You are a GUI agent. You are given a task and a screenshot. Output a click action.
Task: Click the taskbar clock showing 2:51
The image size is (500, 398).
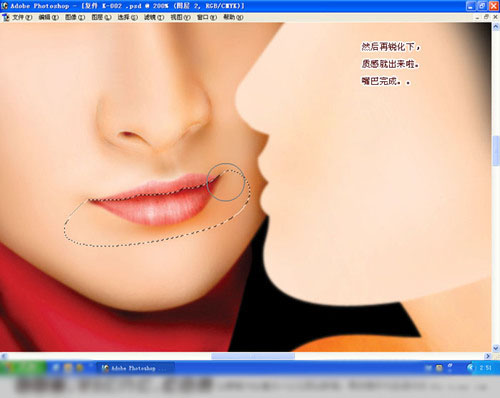point(485,368)
